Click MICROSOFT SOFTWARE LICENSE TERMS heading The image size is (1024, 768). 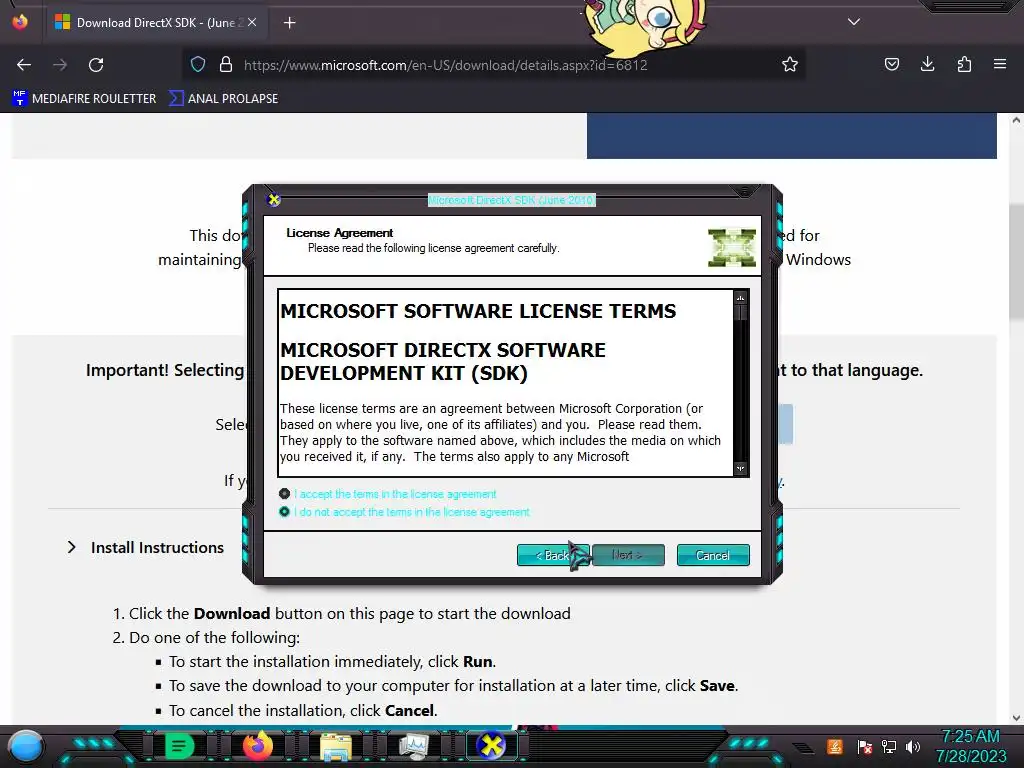478,311
